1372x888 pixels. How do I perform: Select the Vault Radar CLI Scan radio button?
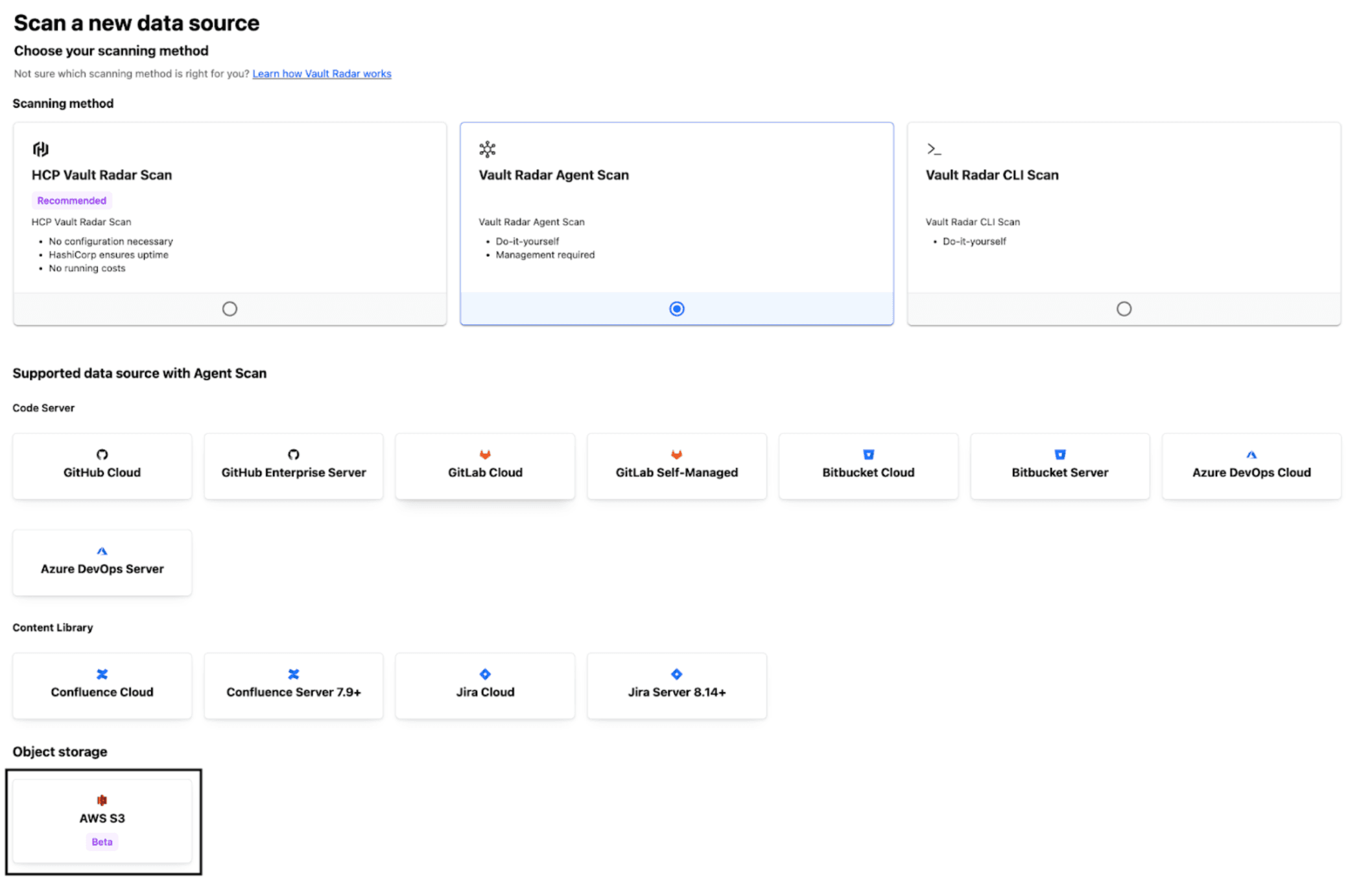pos(1124,309)
